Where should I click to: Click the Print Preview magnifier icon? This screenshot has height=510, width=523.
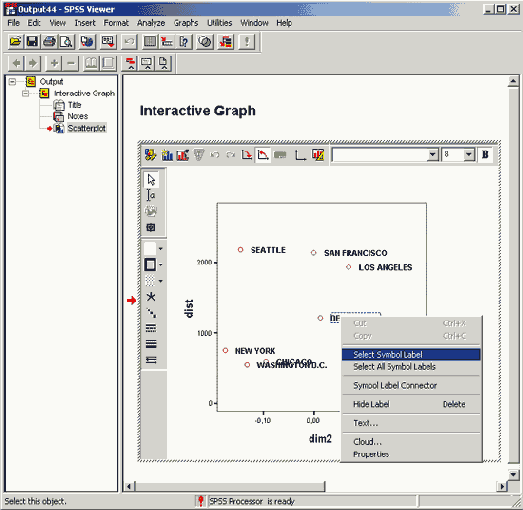point(66,42)
